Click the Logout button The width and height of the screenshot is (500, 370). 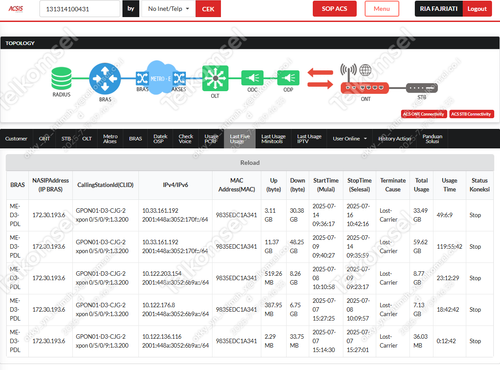[477, 9]
